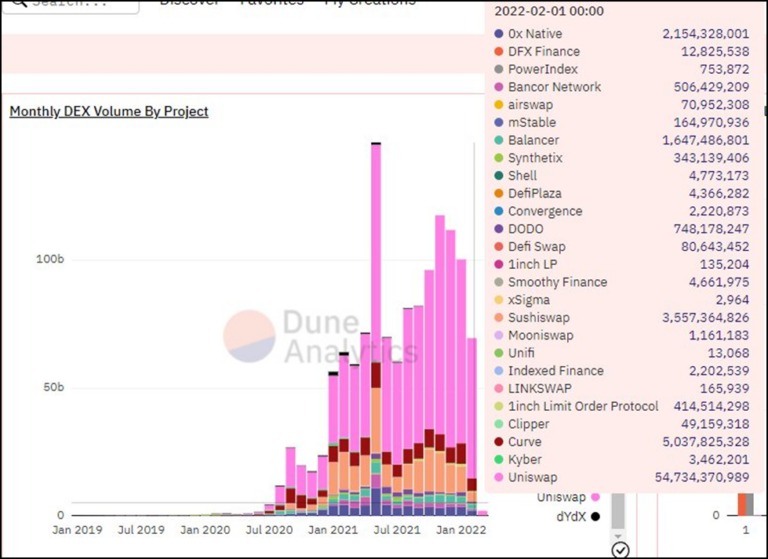Screen dimensions: 768x559
Task: Click the checkmark circle icon below the legend
Action: [621, 550]
